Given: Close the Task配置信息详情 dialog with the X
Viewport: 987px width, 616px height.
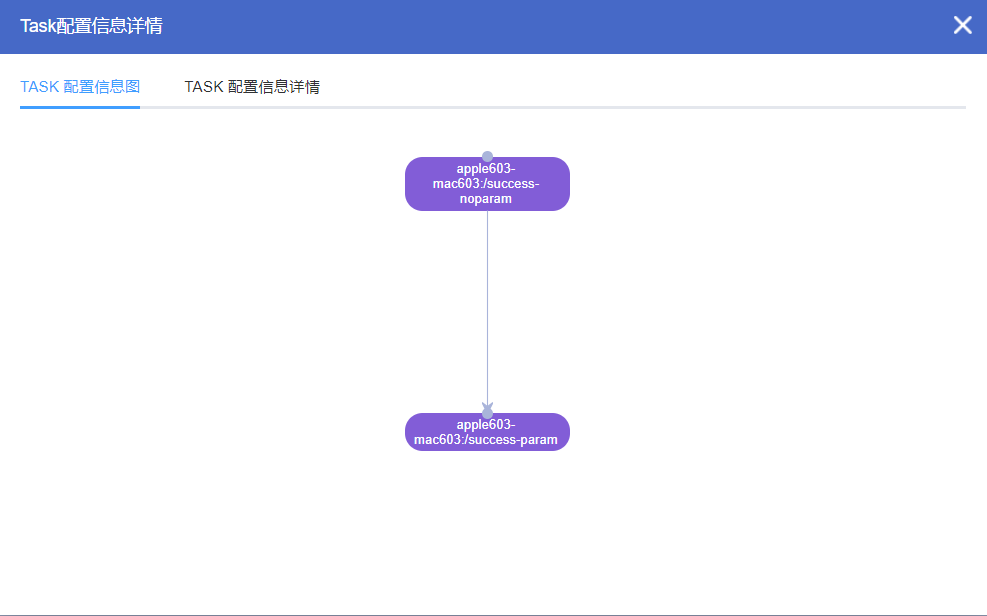Looking at the screenshot, I should tap(962, 26).
